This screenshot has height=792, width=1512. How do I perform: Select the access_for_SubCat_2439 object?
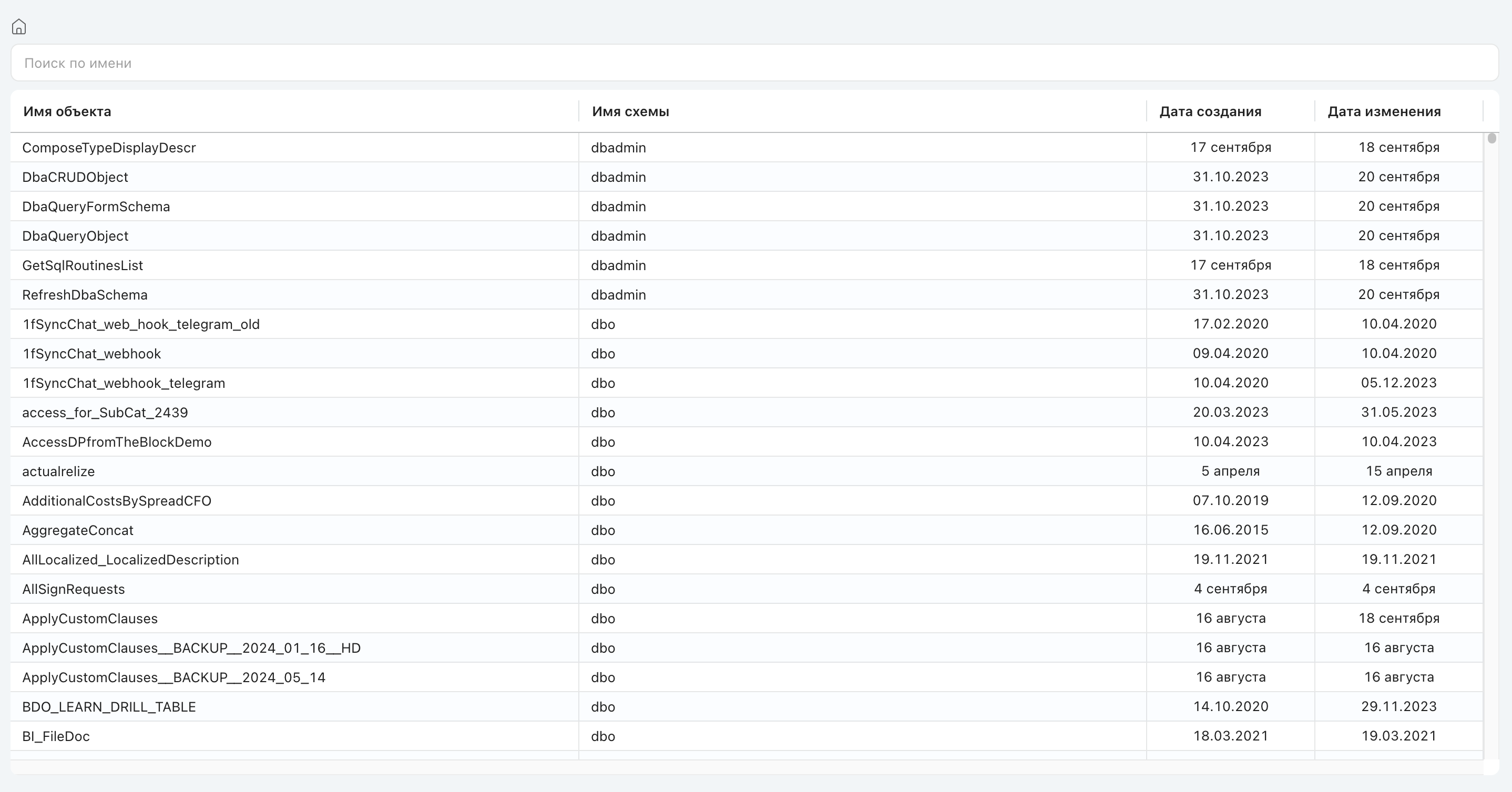(105, 413)
